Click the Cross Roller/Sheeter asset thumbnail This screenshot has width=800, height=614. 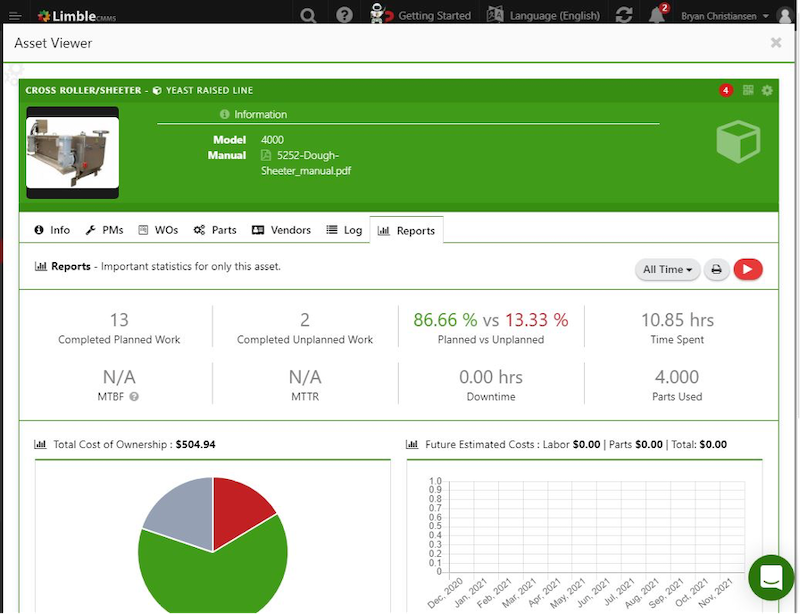tap(72, 153)
